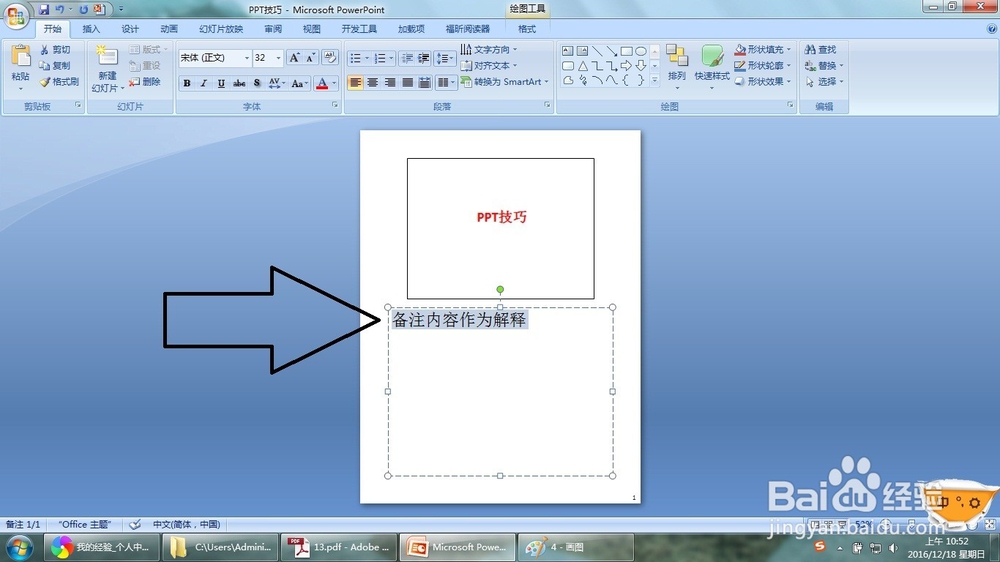
Task: Open the font size 32 dropdown
Action: (278, 58)
